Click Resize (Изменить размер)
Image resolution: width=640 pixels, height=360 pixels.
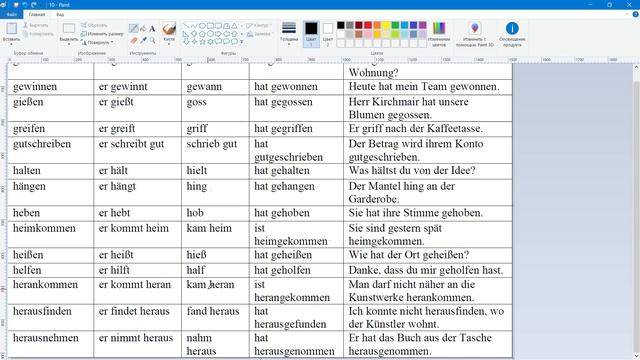click(x=102, y=34)
